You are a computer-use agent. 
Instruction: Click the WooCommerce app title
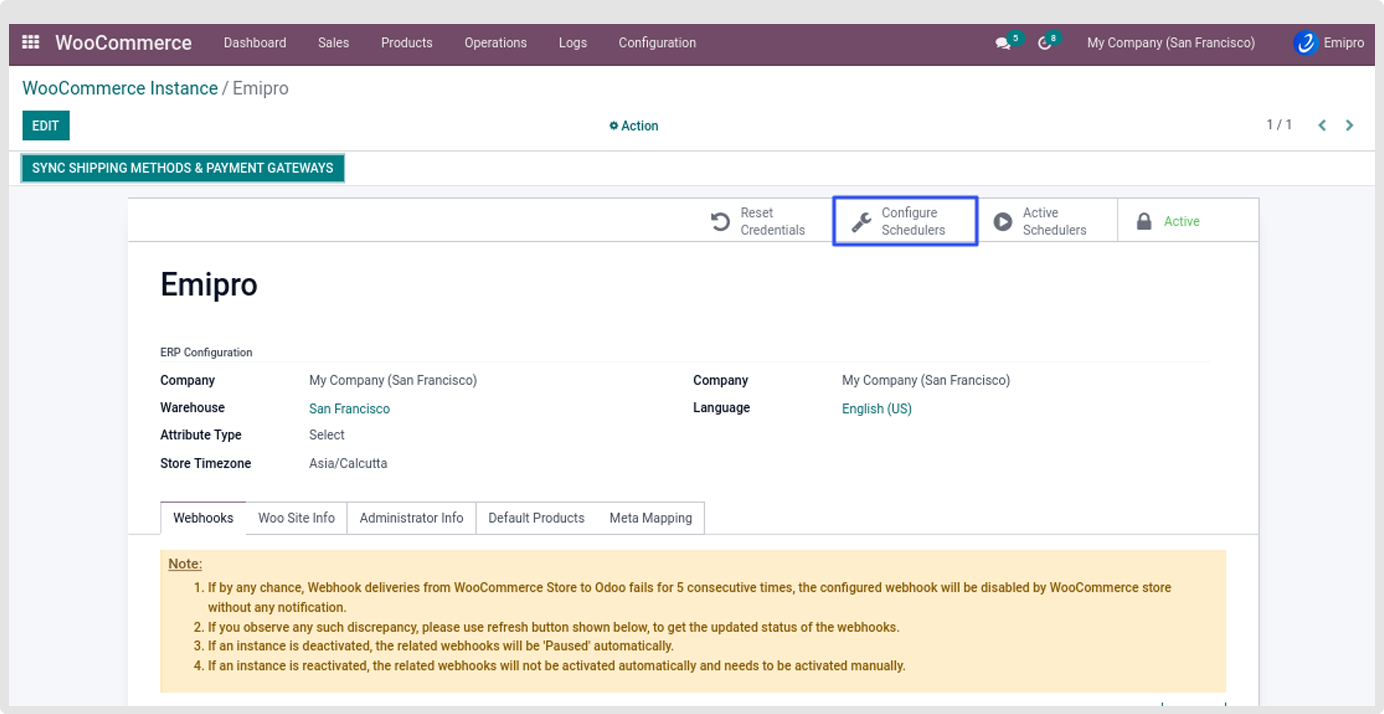[123, 43]
